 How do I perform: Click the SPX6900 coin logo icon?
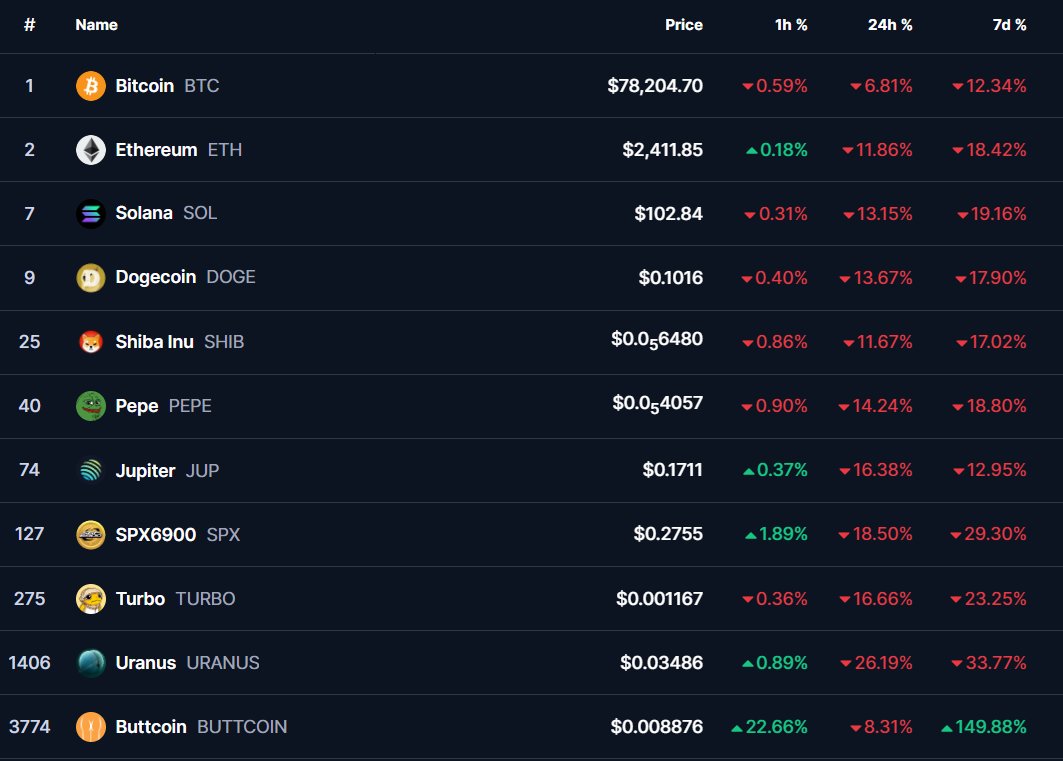click(91, 535)
